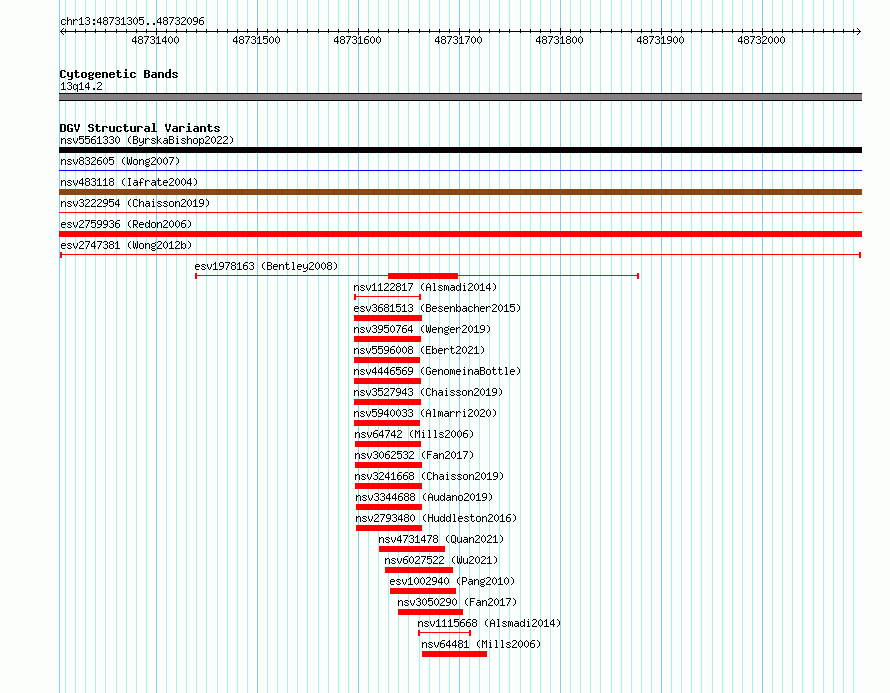The image size is (890, 693).
Task: Select nsv1122817 (Alsmadi2014) variant label
Action: (x=425, y=287)
